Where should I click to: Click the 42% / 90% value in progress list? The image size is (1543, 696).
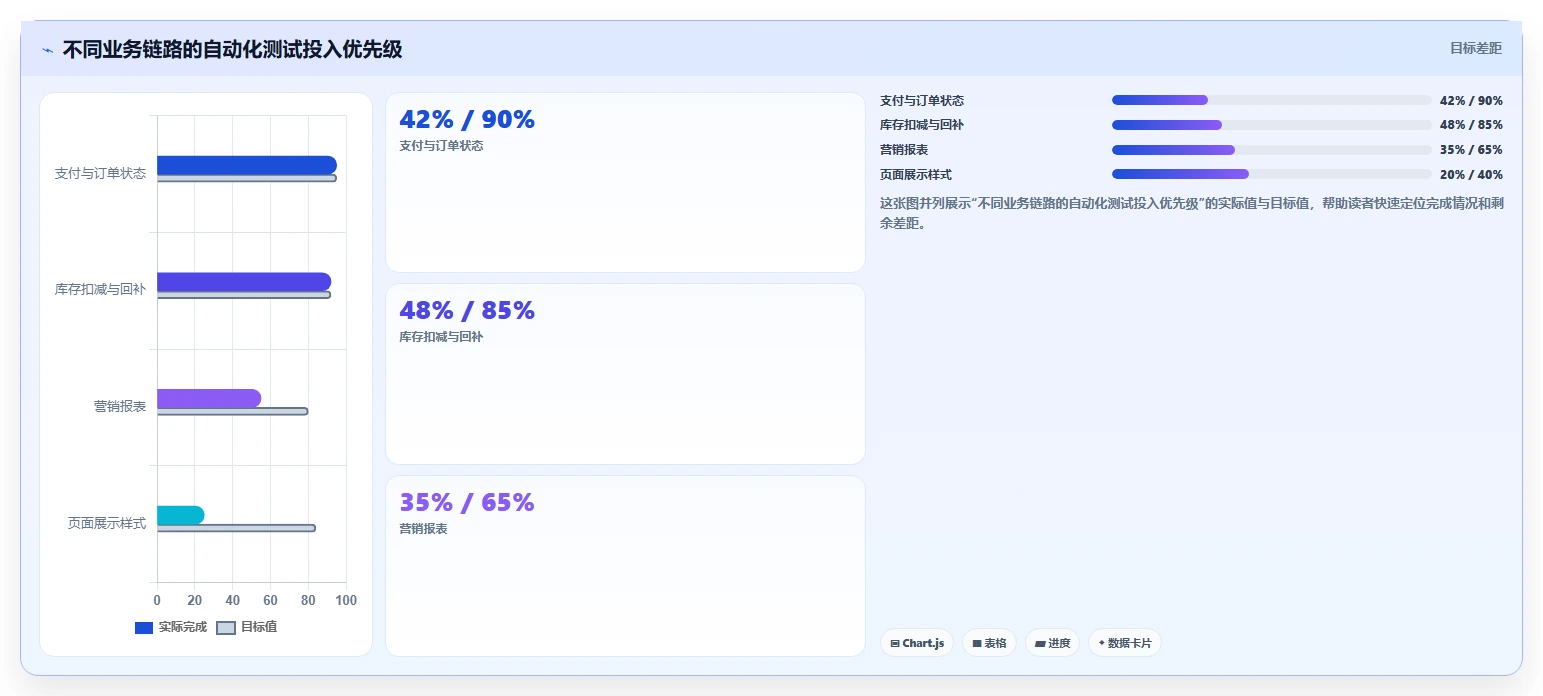tap(1471, 101)
